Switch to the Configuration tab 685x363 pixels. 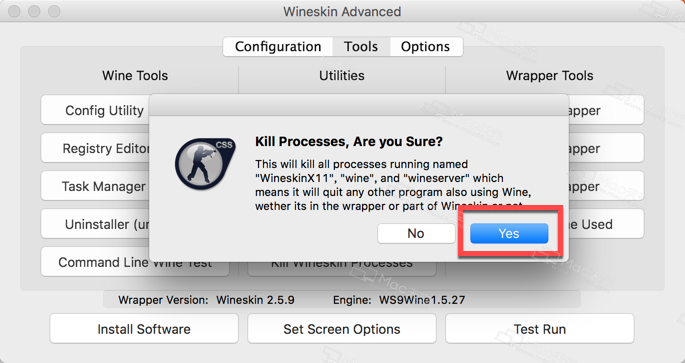point(278,47)
